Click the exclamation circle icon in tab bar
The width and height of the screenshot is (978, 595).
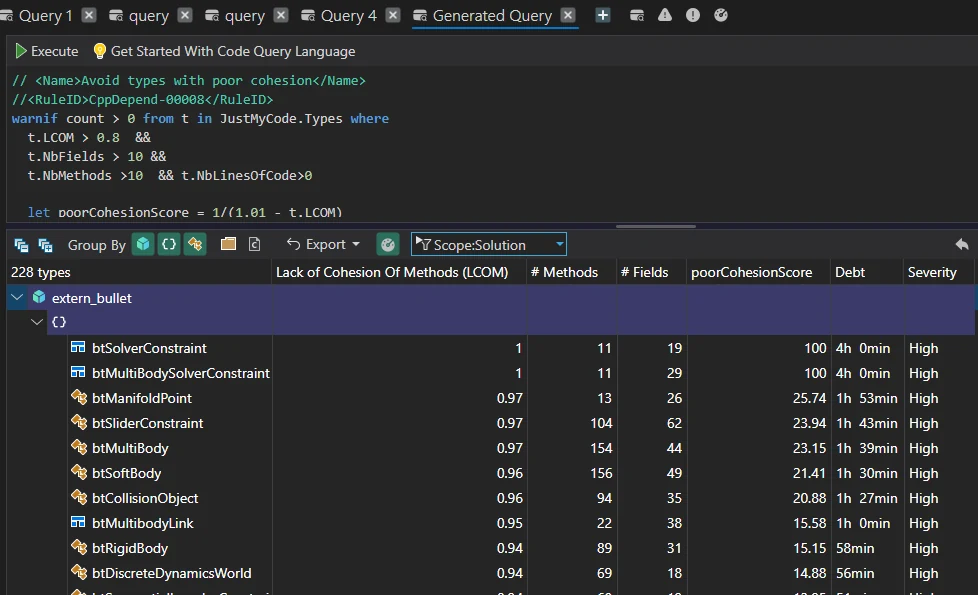(x=693, y=15)
